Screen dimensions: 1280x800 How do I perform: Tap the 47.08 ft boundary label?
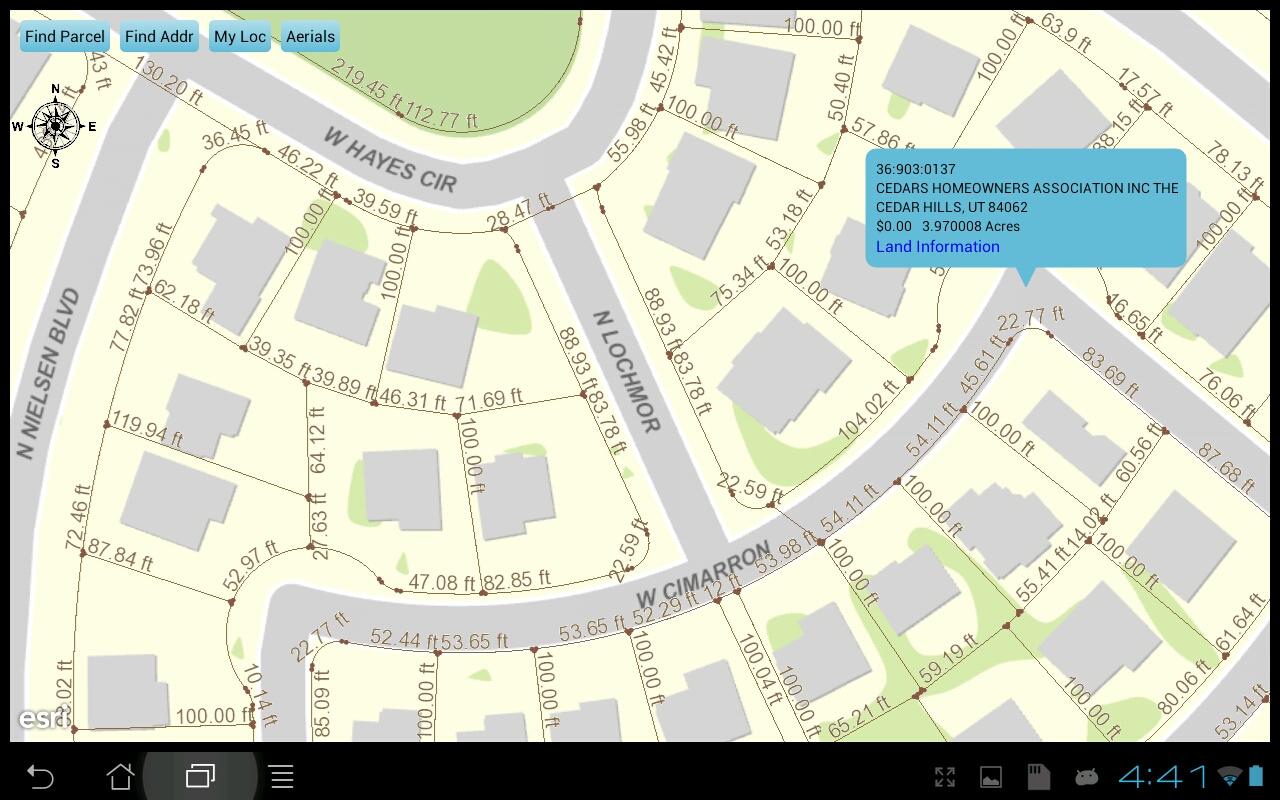(442, 582)
